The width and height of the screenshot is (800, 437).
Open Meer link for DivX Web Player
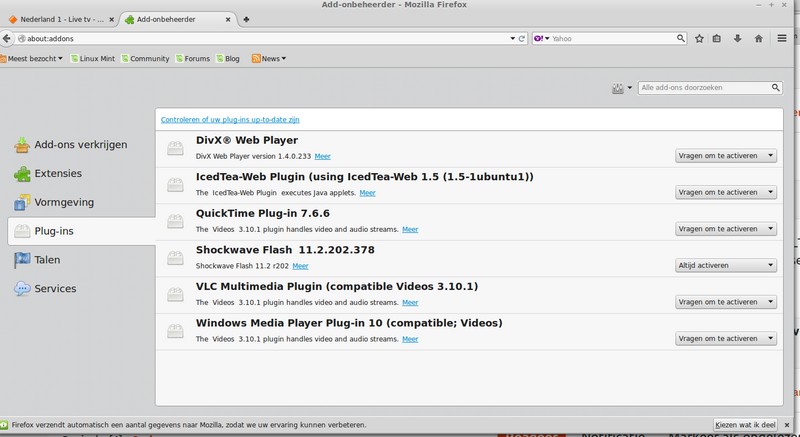coord(322,157)
